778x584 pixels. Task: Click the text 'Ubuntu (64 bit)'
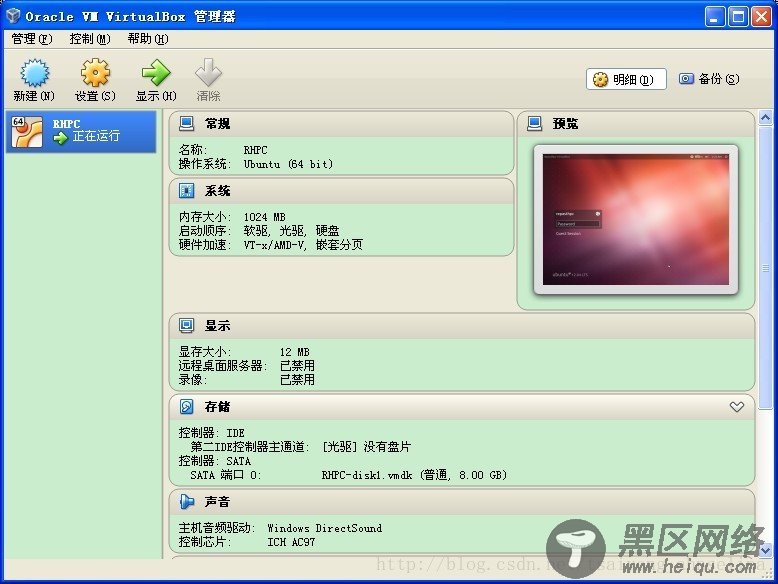288,164
